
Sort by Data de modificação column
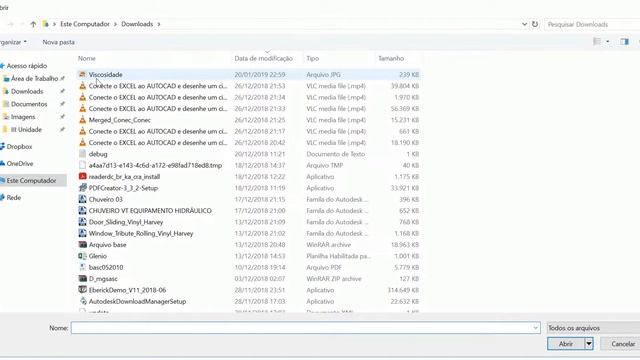tap(263, 58)
